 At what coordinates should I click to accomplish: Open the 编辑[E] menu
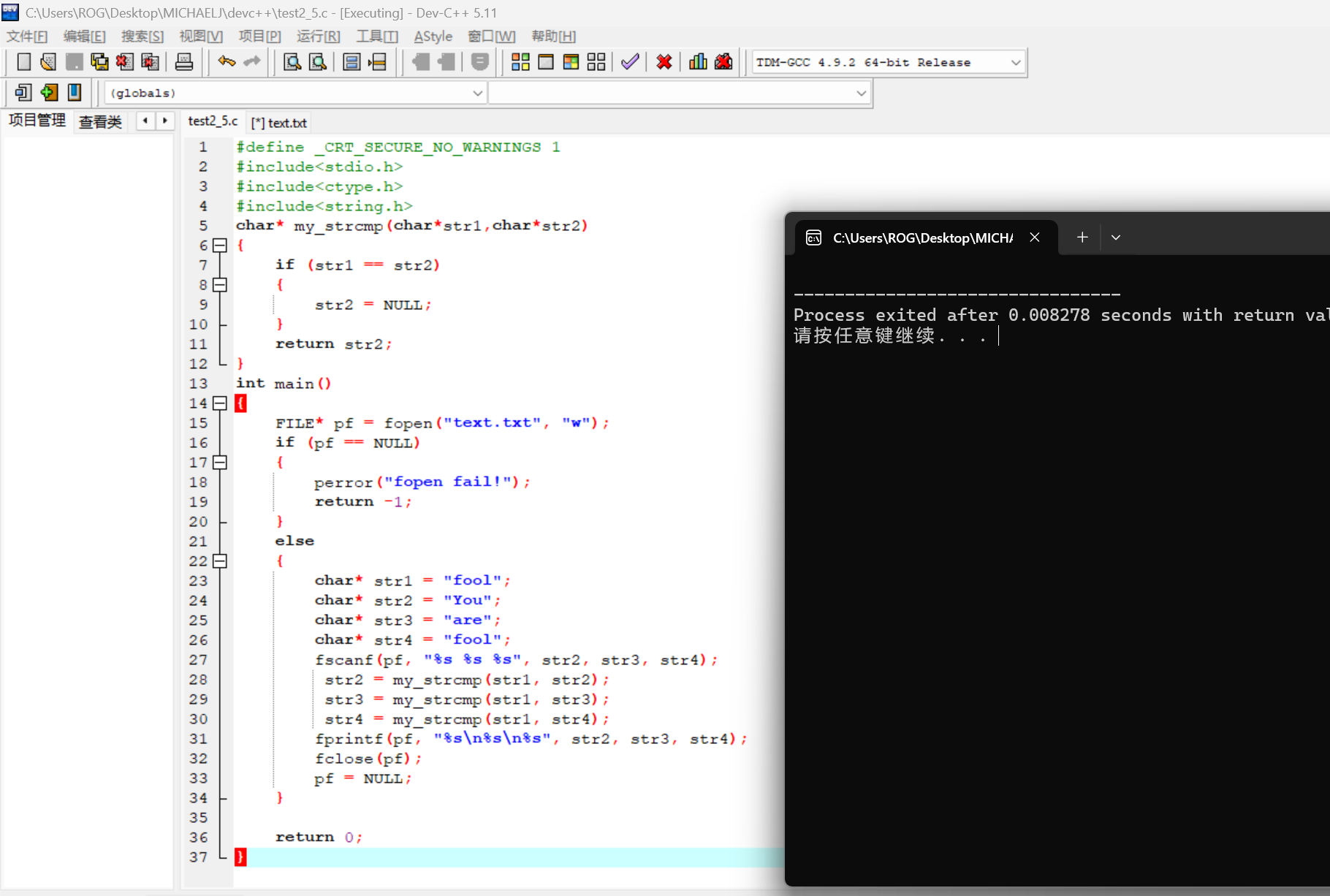coord(85,37)
